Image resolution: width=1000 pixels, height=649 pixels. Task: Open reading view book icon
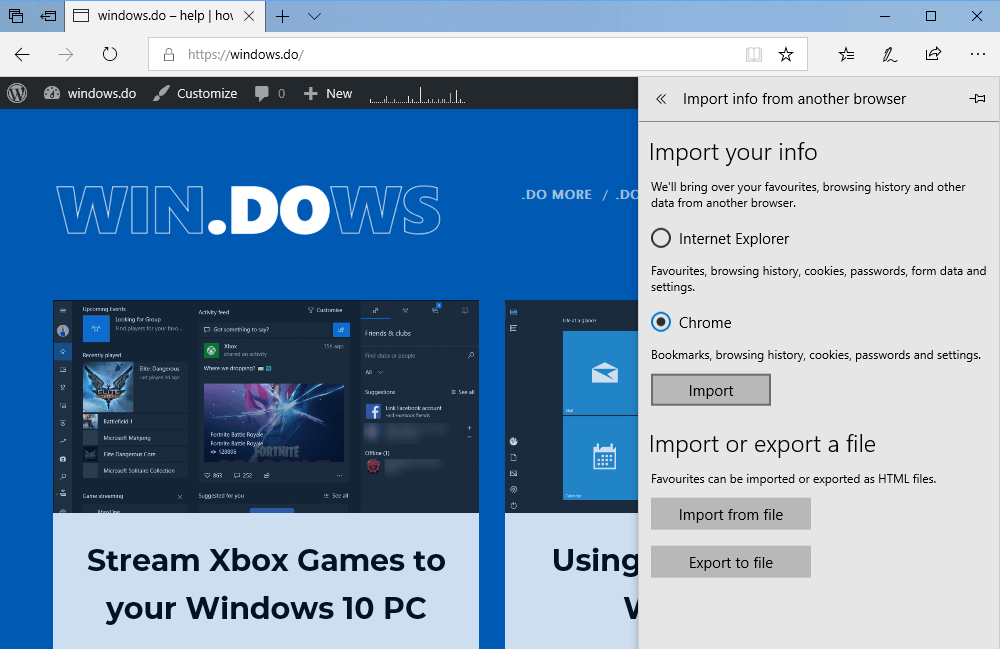click(x=754, y=55)
